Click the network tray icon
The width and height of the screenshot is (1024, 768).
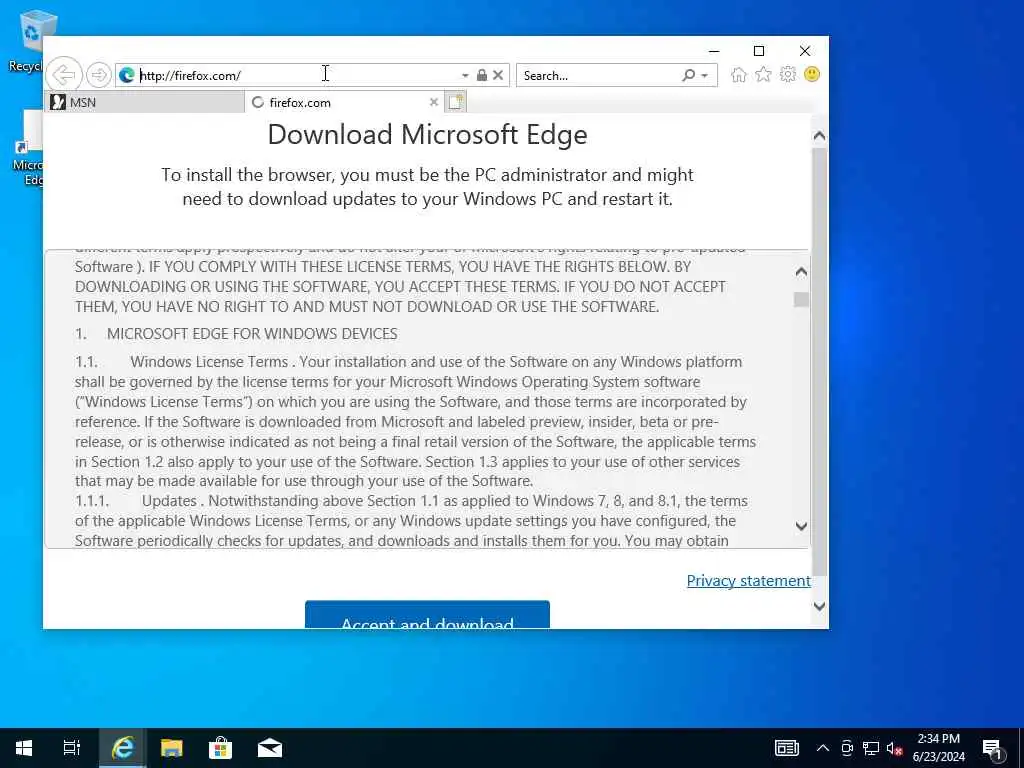pyautogui.click(x=871, y=748)
